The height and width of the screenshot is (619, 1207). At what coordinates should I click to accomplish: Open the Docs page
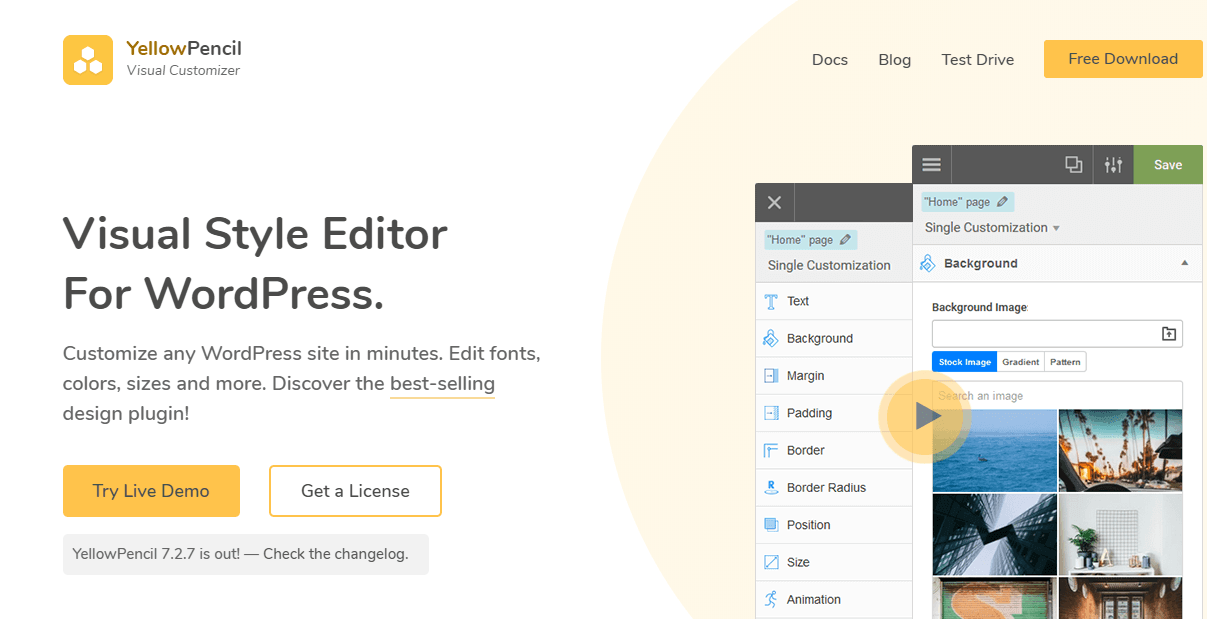coord(830,60)
